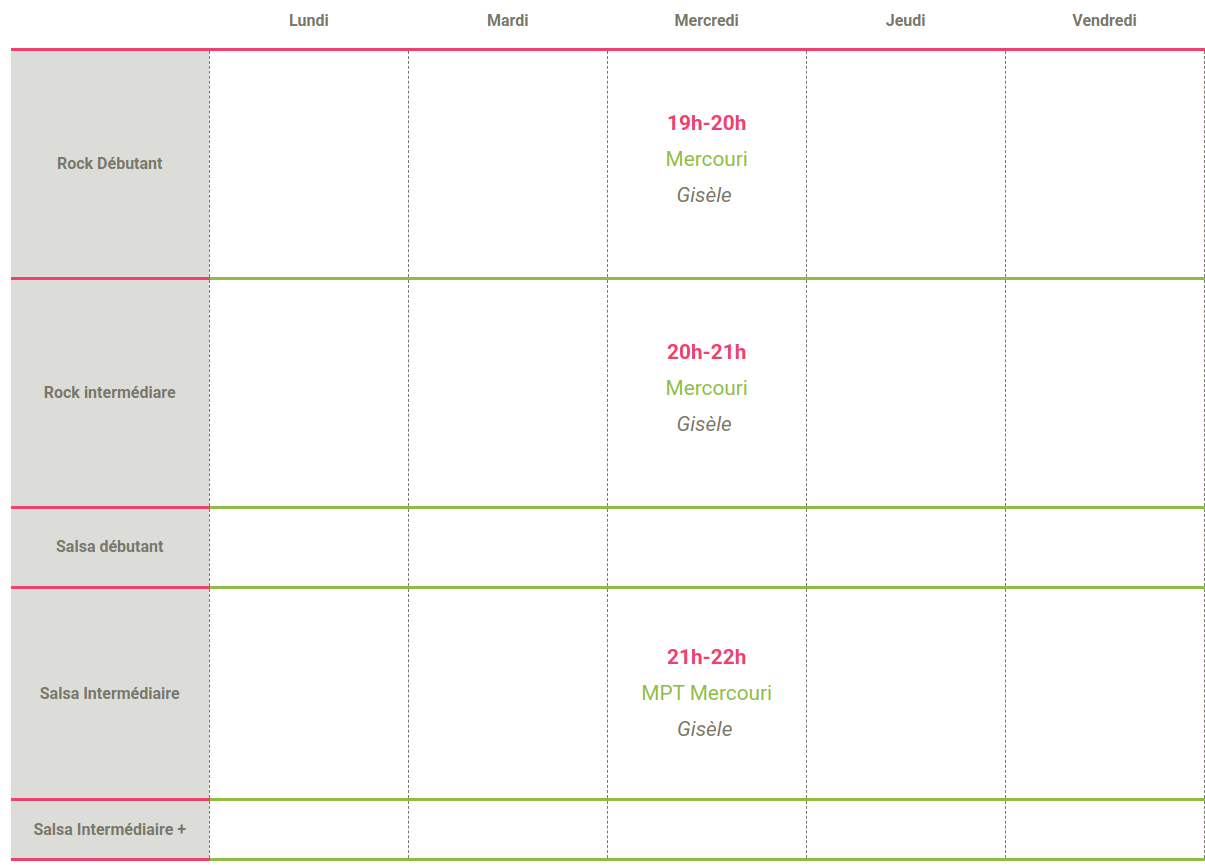Select the Salsa Intermédiaire + row label

pyautogui.click(x=110, y=829)
